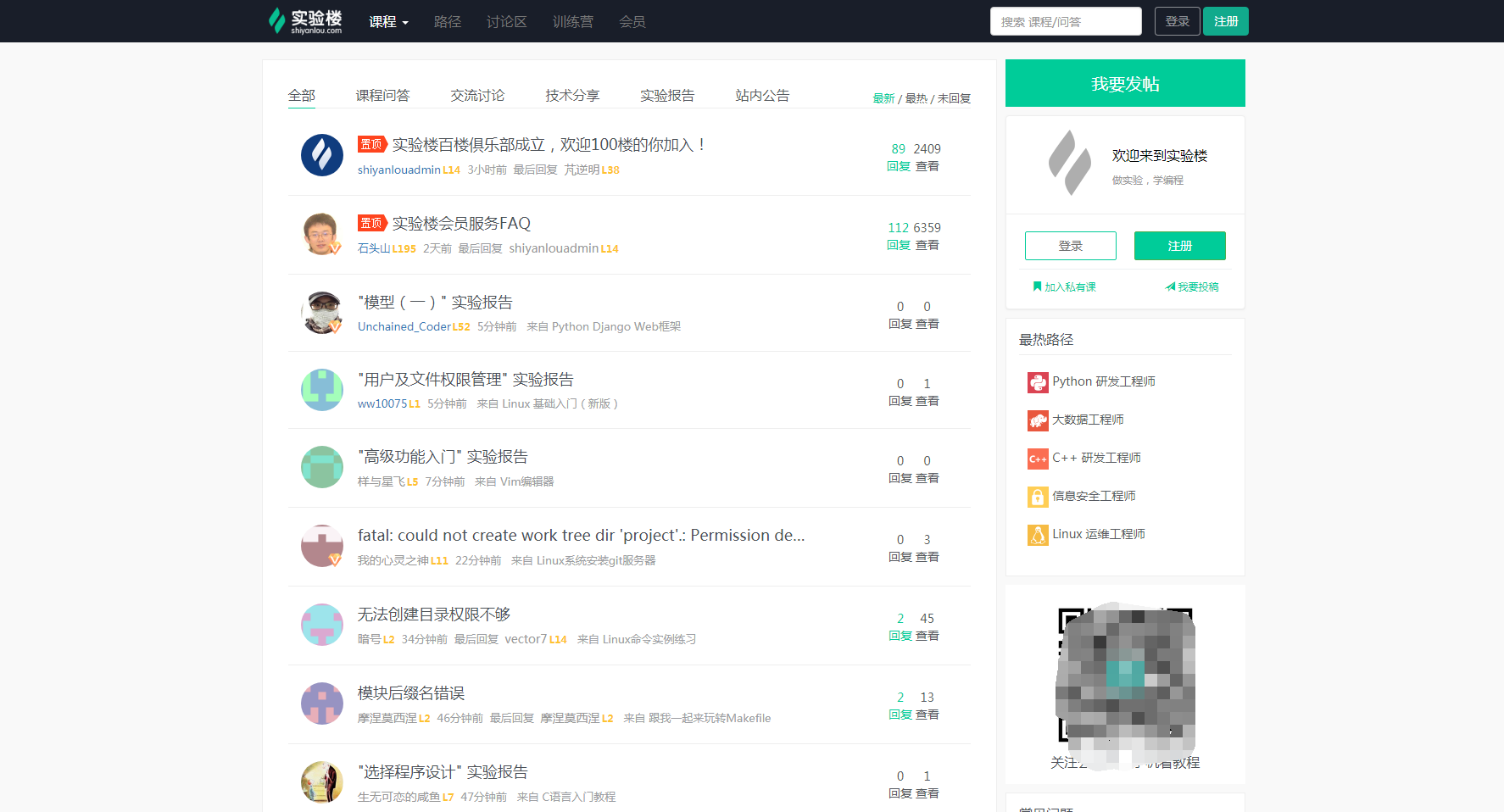Open "高级功能入门" 实验报告 post
Screen dimensions: 1504x812
click(x=443, y=457)
